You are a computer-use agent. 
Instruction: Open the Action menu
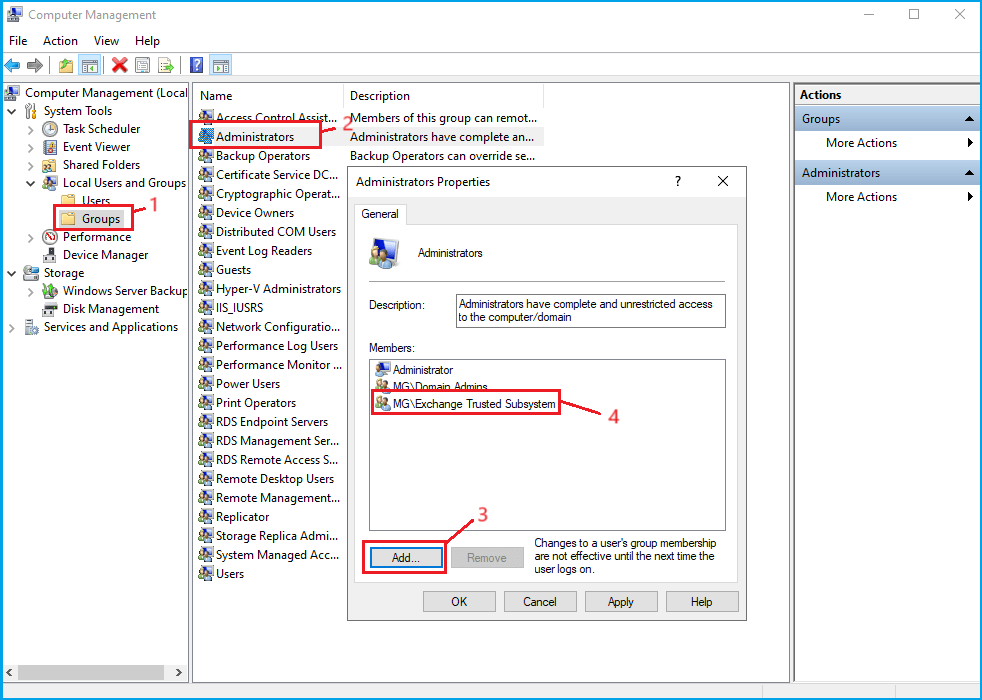point(60,41)
